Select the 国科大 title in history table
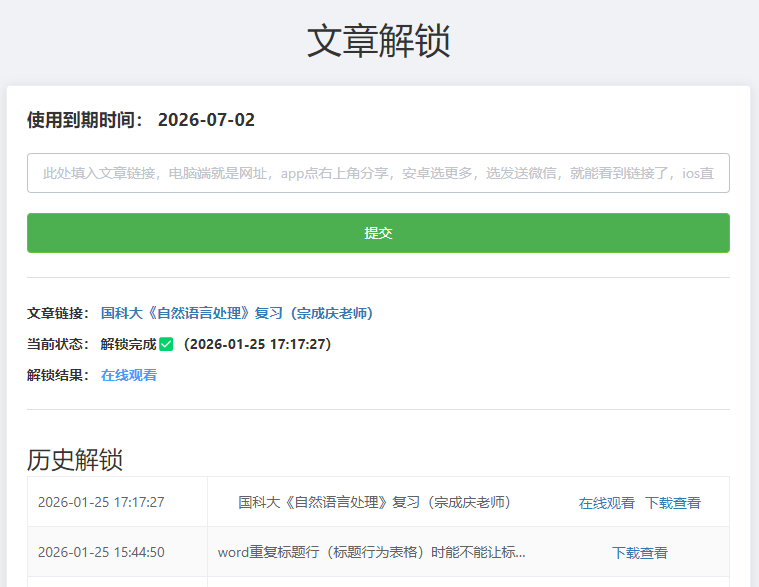759x587 pixels. pos(374,502)
